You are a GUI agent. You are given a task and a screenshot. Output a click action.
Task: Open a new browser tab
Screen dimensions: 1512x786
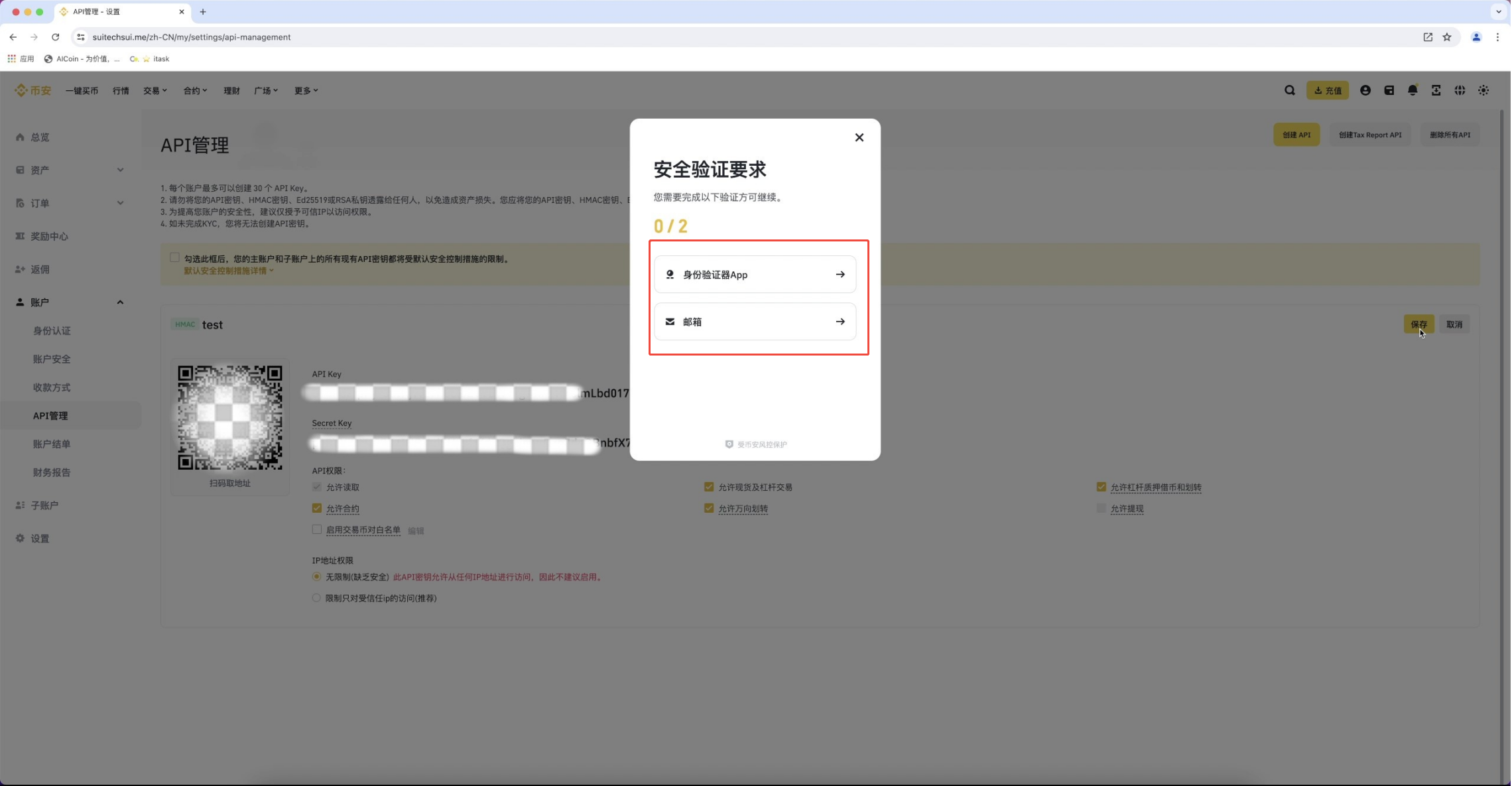coord(203,12)
